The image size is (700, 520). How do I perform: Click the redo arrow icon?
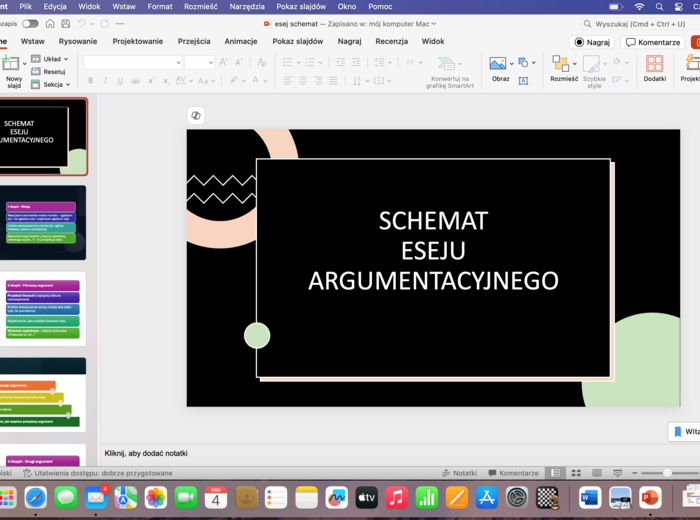coord(104,24)
